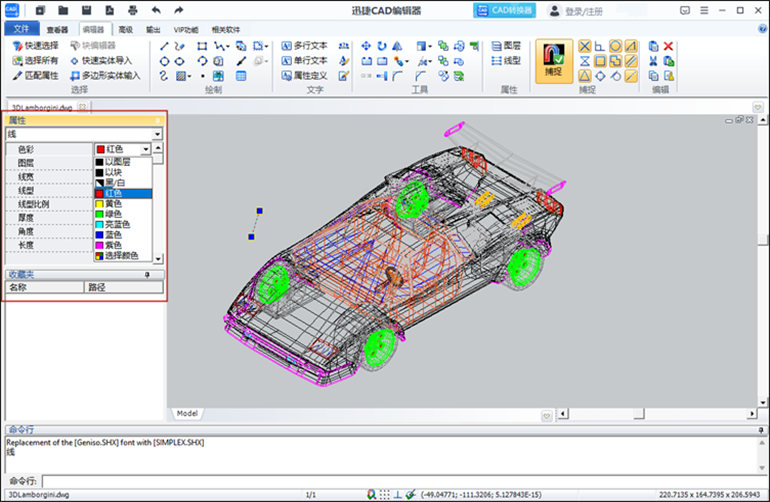Click the 多行文本 button
Image resolution: width=770 pixels, height=502 pixels.
click(x=304, y=46)
